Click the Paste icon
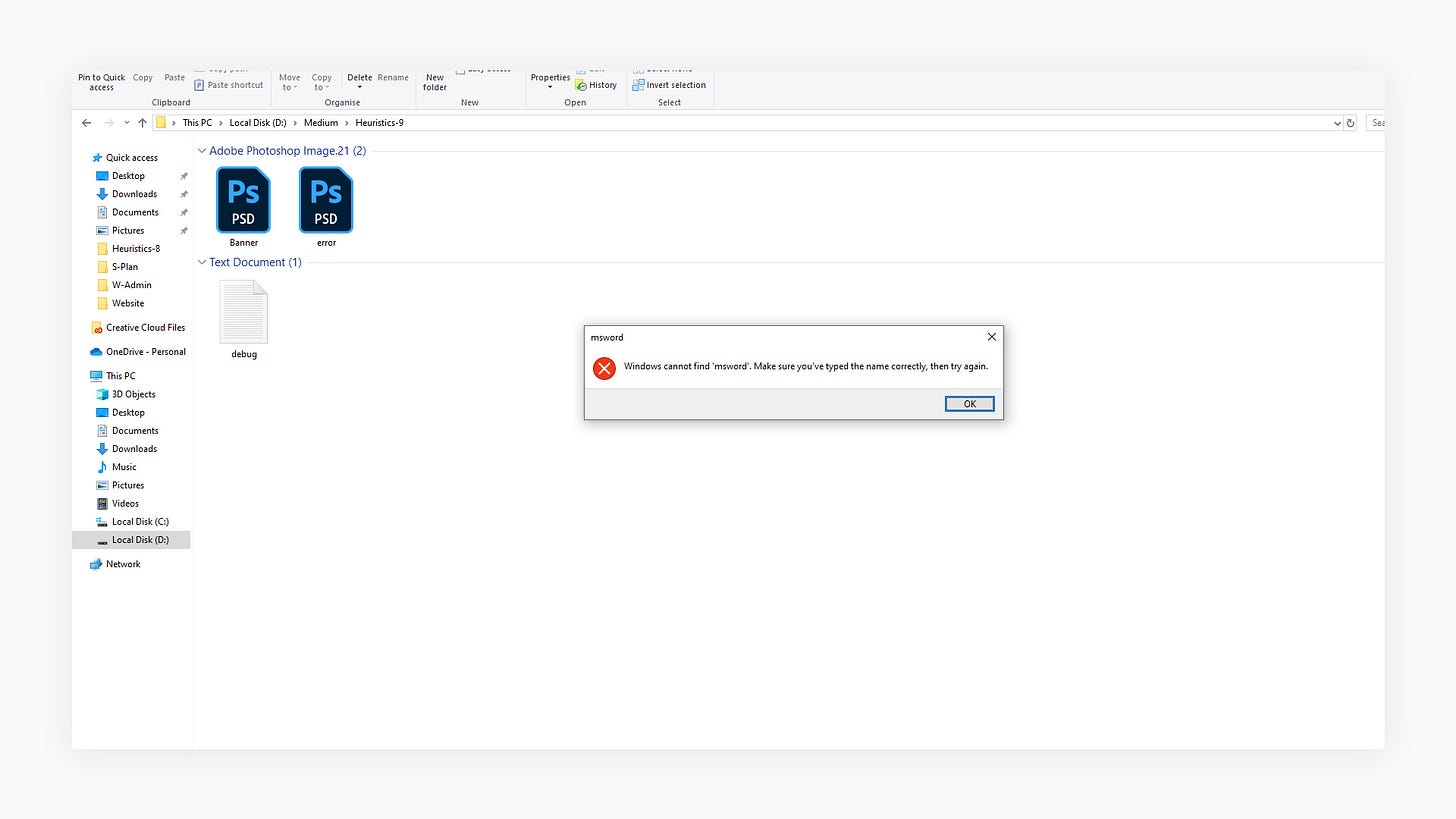Screen dimensions: 1456x819 point(174,77)
